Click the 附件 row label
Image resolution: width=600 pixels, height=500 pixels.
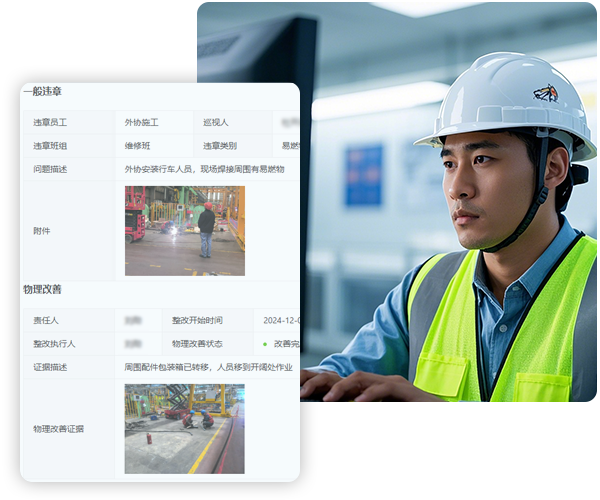pyautogui.click(x=42, y=231)
